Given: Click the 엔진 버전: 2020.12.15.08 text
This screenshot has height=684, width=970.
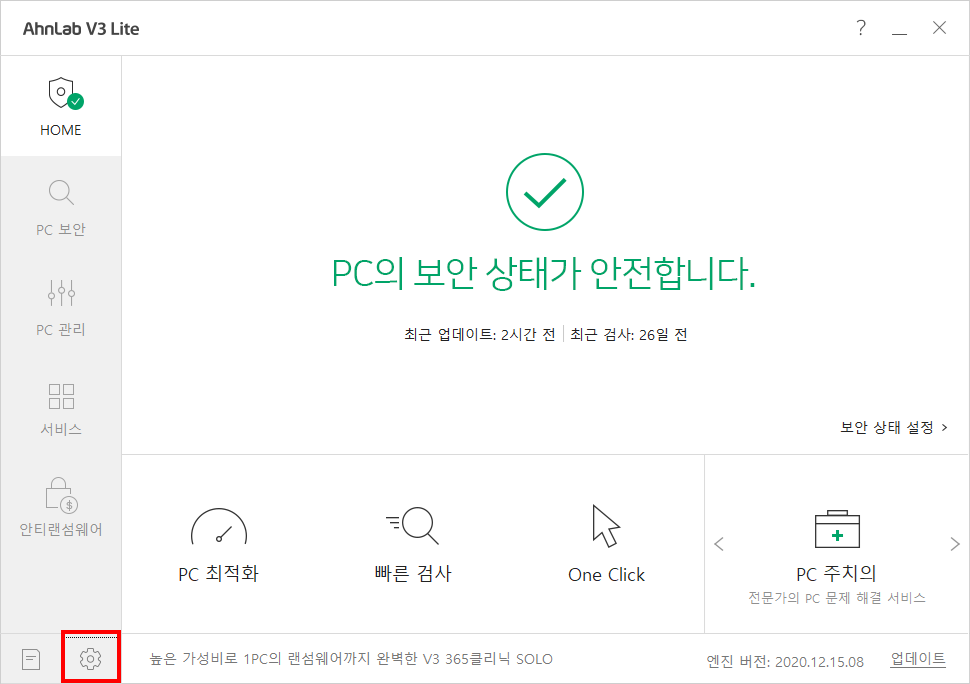Looking at the screenshot, I should (785, 662).
